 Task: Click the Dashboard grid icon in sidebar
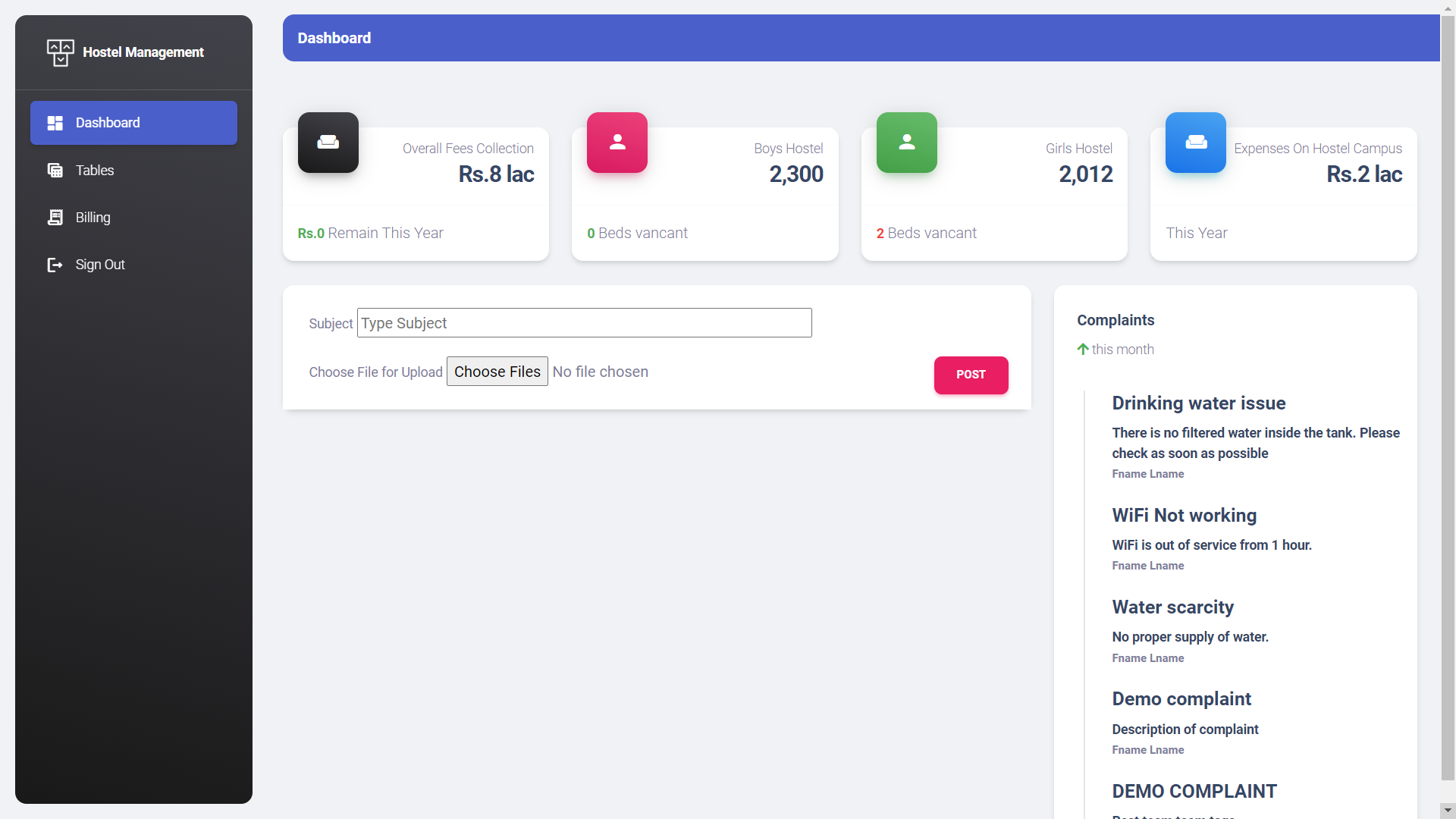point(55,123)
